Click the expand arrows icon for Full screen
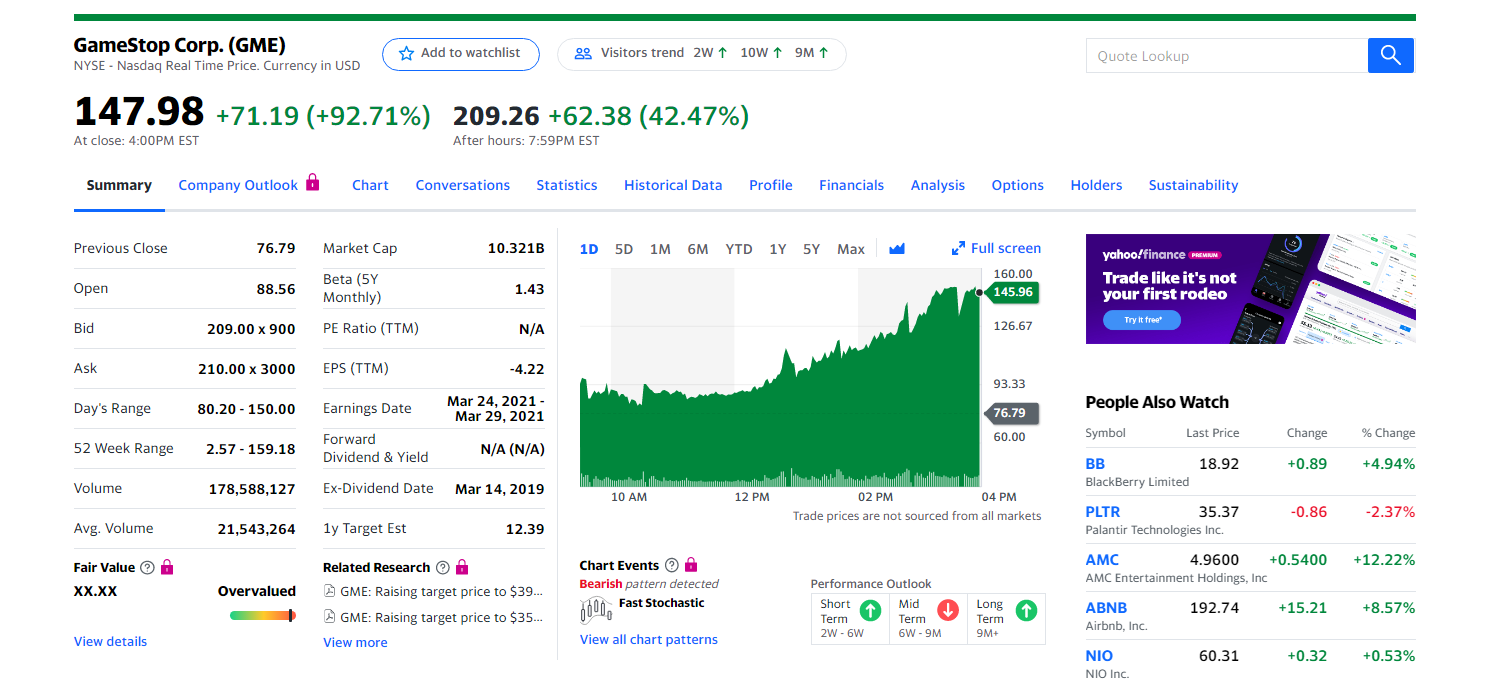Image resolution: width=1491 pixels, height=680 pixels. [x=958, y=249]
